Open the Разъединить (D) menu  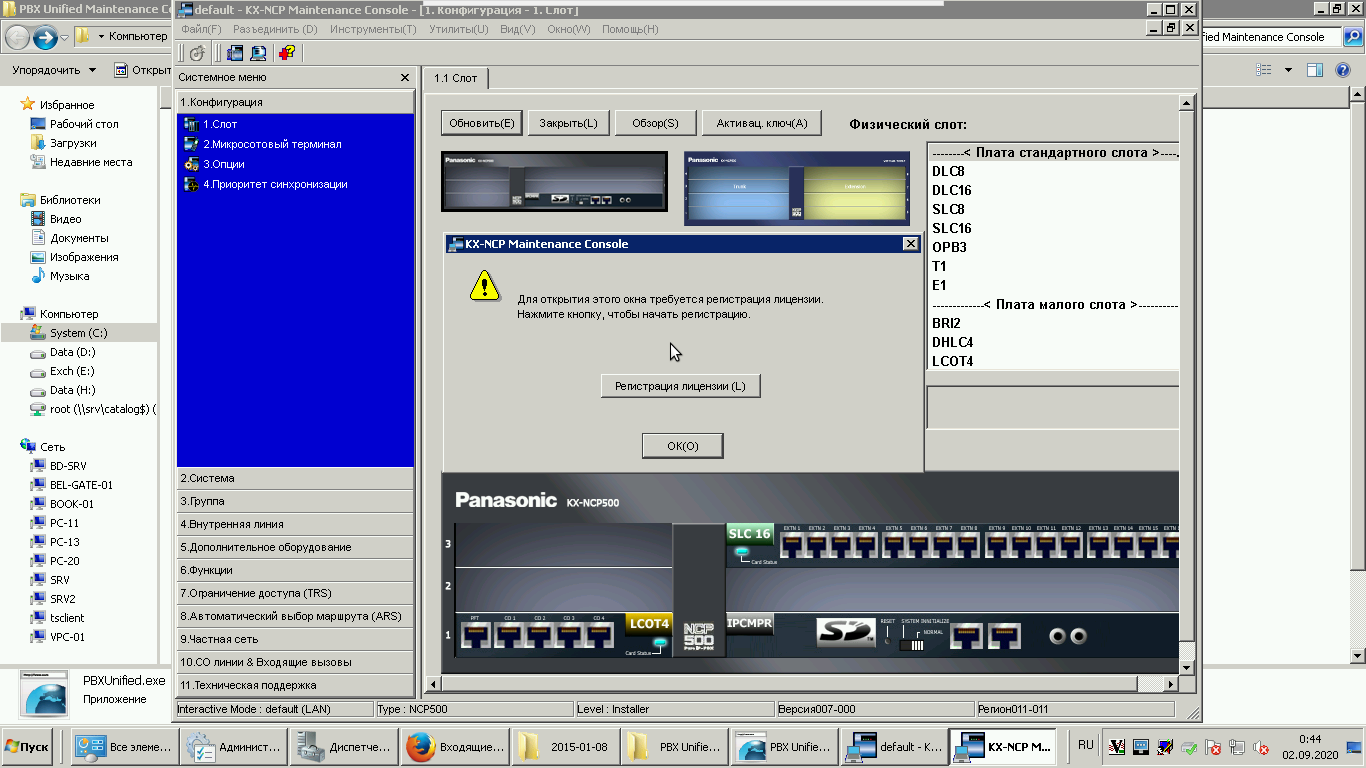coord(275,29)
